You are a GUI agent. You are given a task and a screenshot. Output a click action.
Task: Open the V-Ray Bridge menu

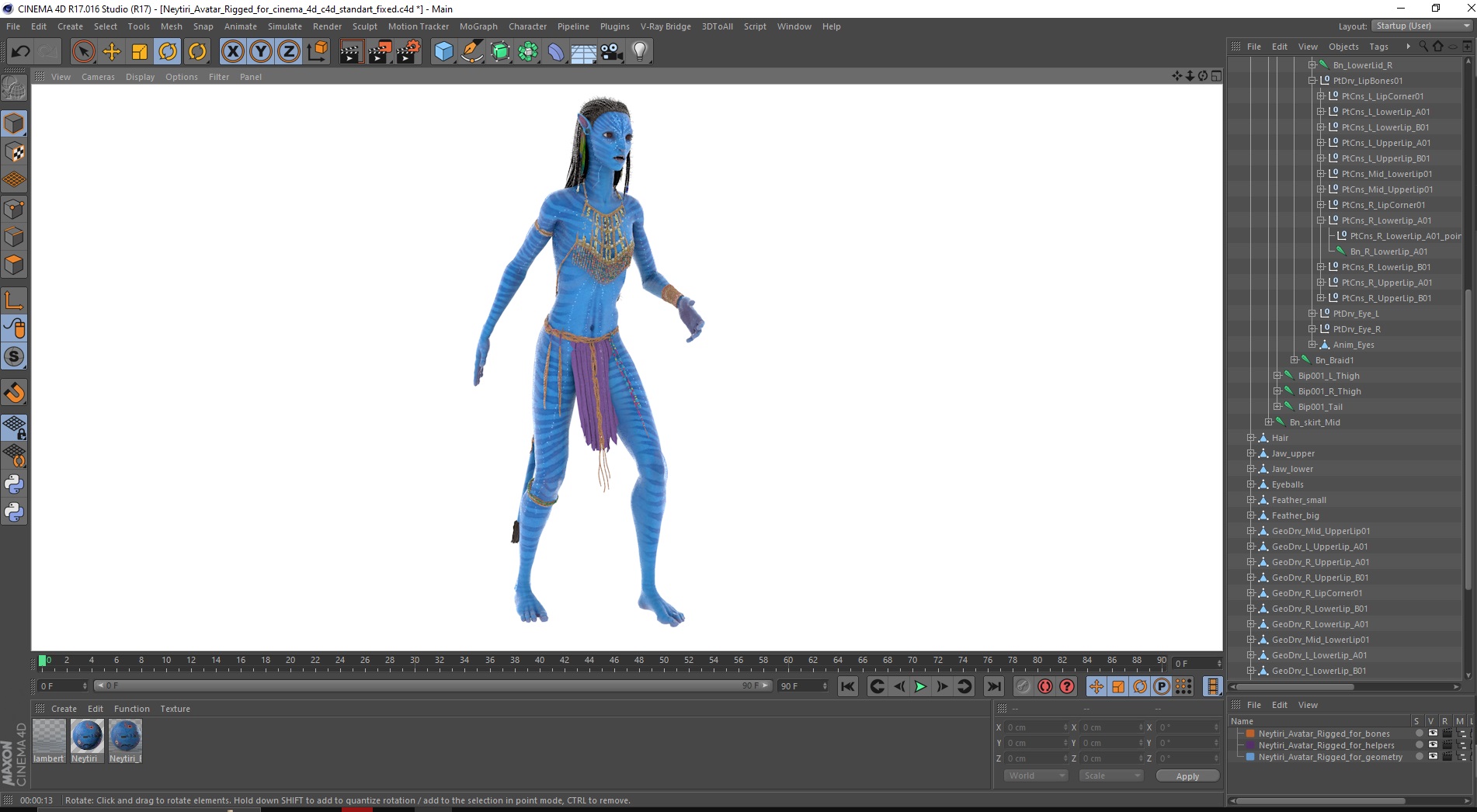point(666,26)
